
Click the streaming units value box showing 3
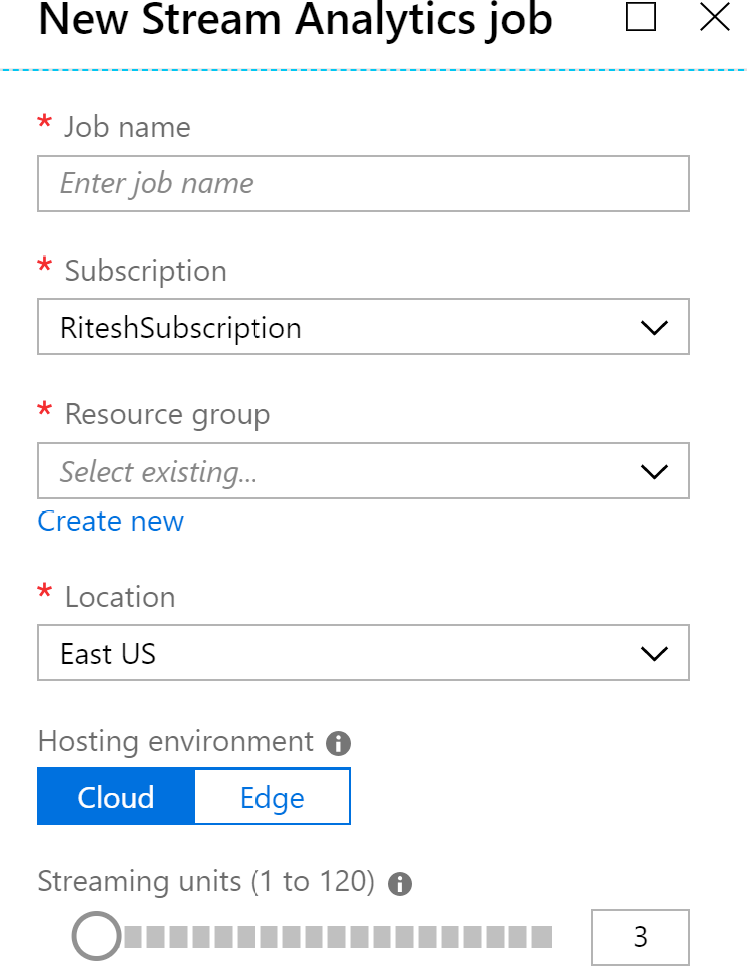tap(640, 937)
